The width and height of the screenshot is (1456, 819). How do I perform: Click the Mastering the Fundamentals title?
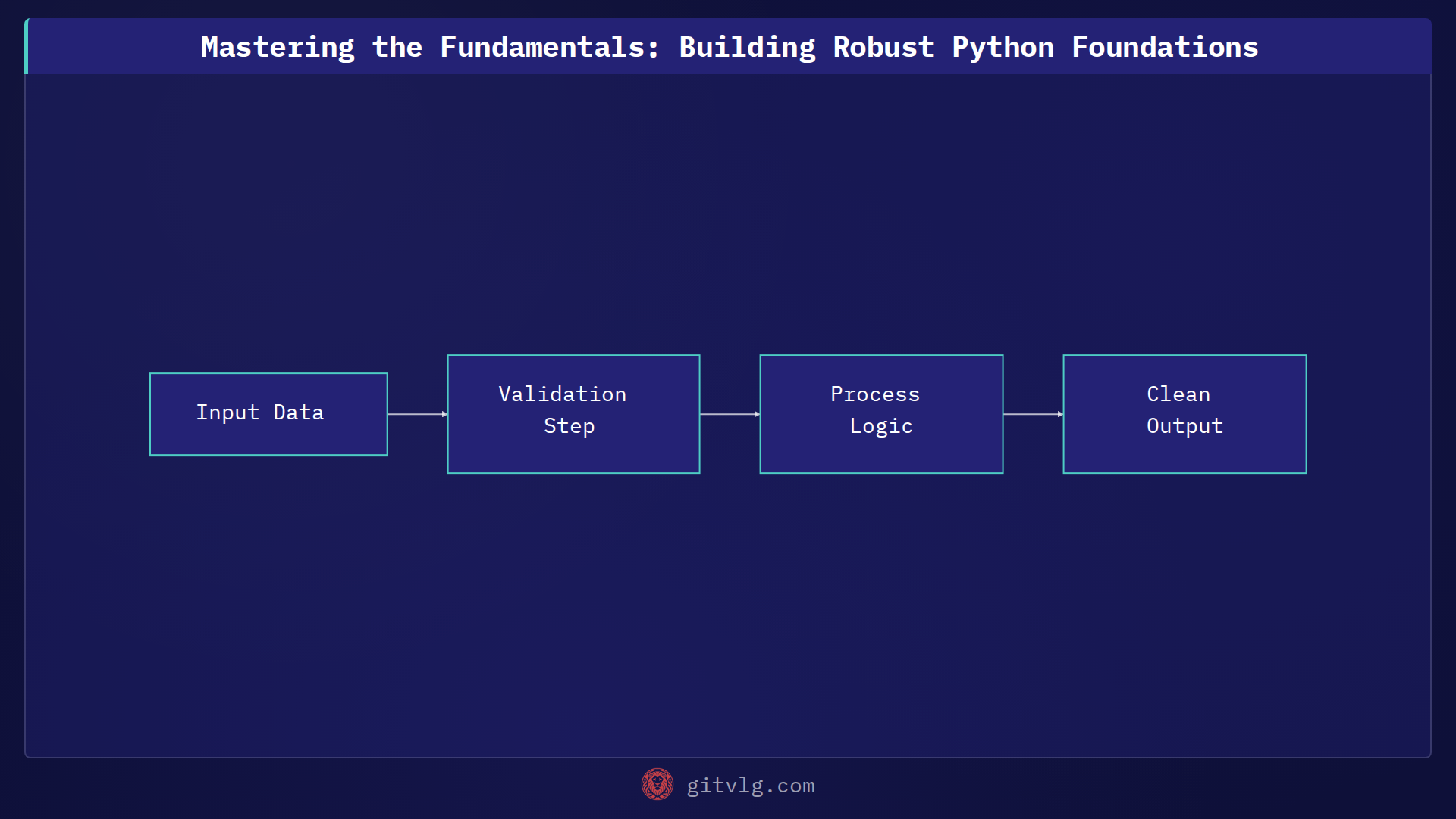pos(729,47)
